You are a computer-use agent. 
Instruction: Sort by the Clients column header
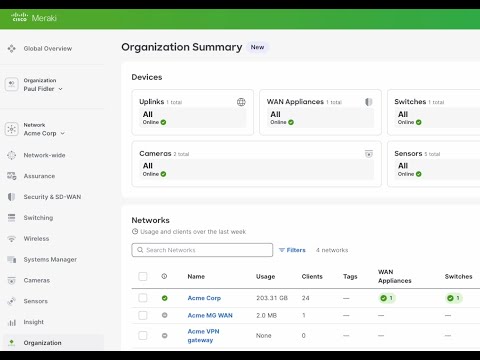312,276
